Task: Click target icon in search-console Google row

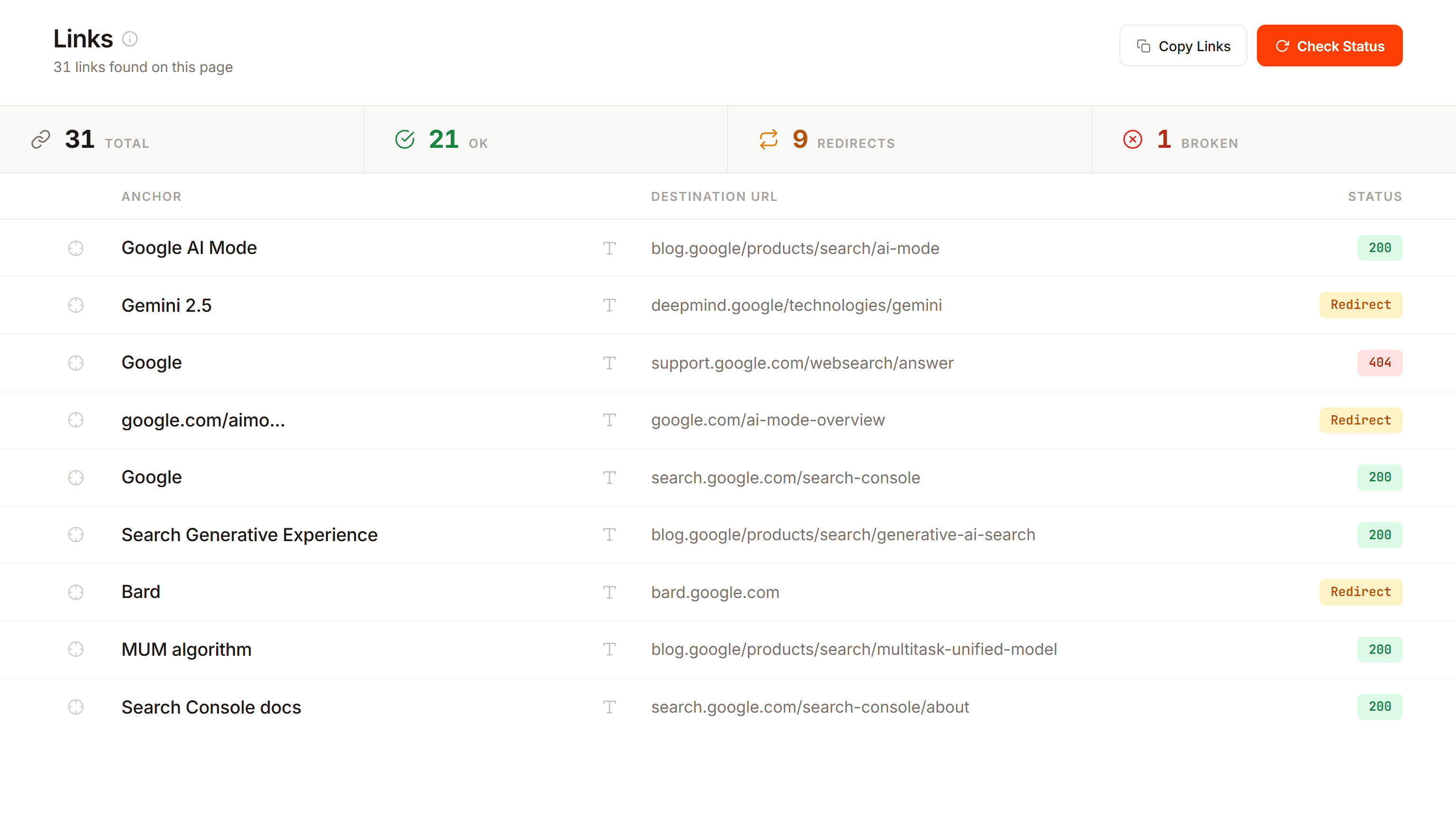Action: [x=76, y=478]
